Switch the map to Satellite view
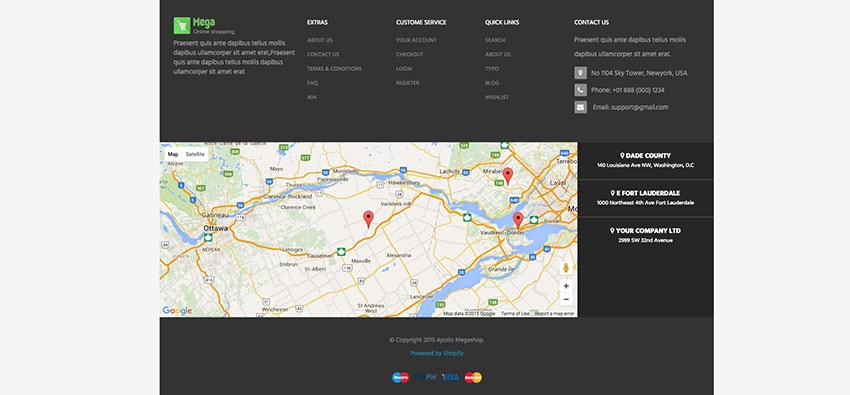This screenshot has height=395, width=850. coord(195,154)
